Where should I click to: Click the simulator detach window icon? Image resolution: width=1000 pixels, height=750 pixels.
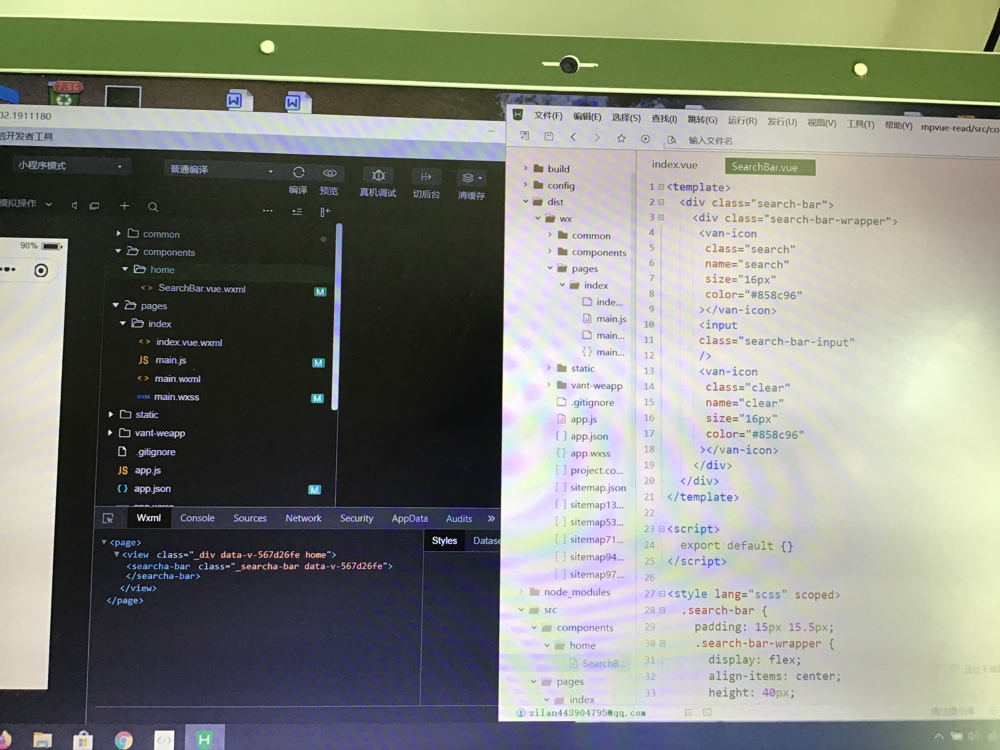[94, 205]
